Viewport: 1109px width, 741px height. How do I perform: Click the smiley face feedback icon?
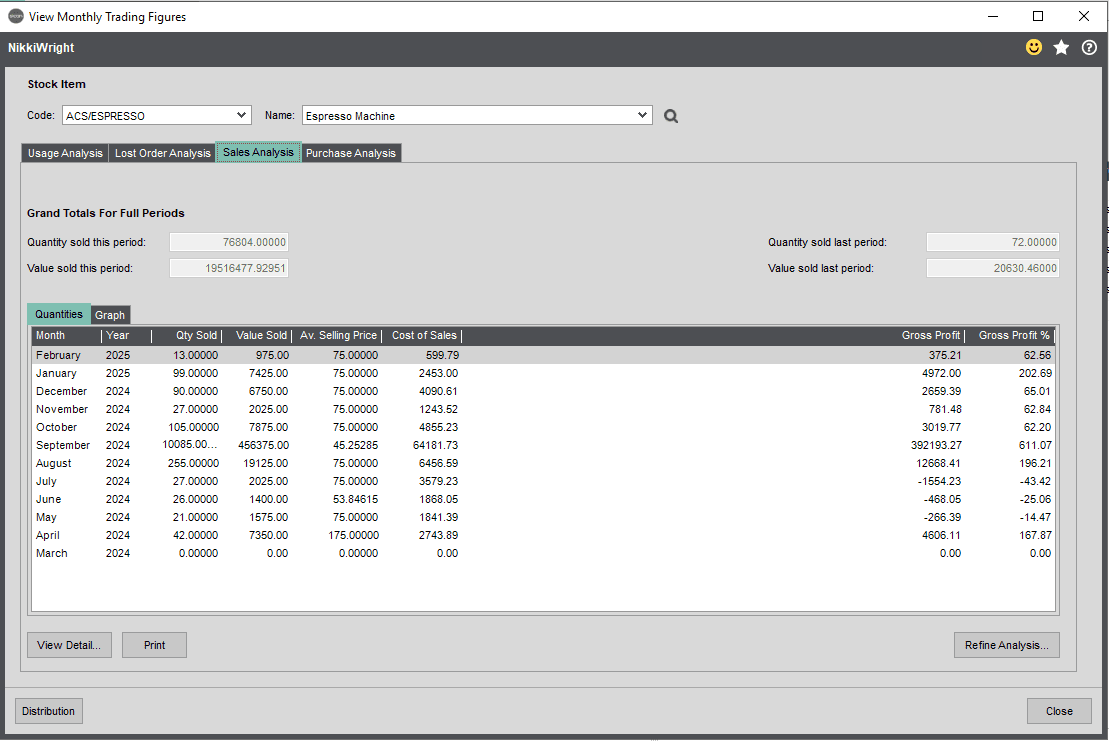(x=1033, y=47)
